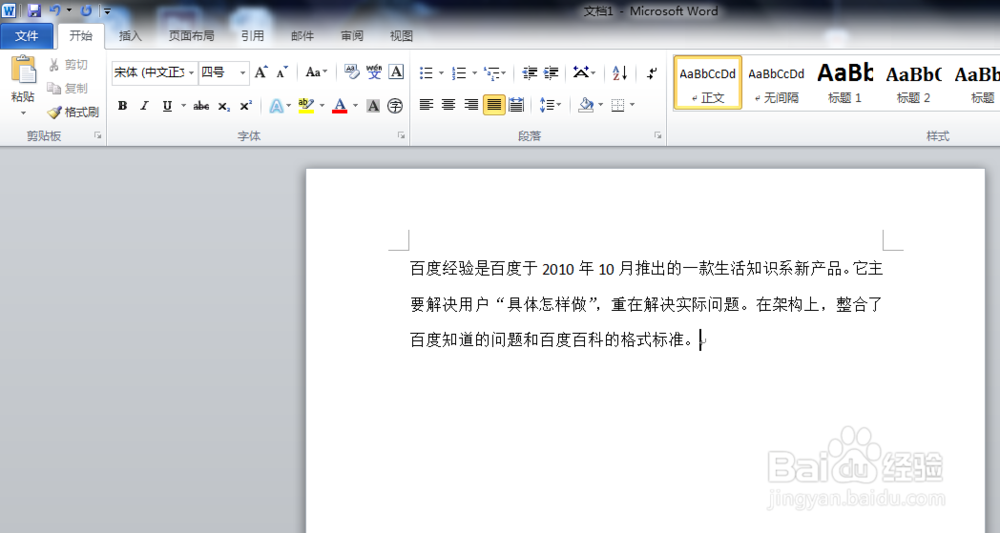Open the Underline style dropdown arrow
1000x533 pixels.
point(183,106)
